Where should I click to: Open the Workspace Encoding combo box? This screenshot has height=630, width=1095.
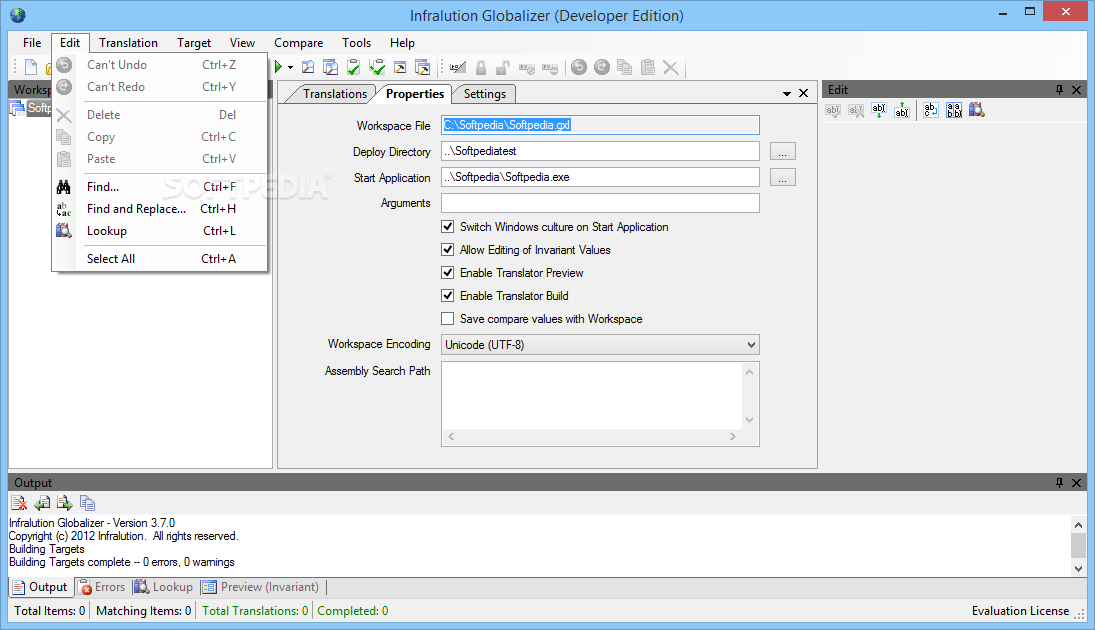600,344
